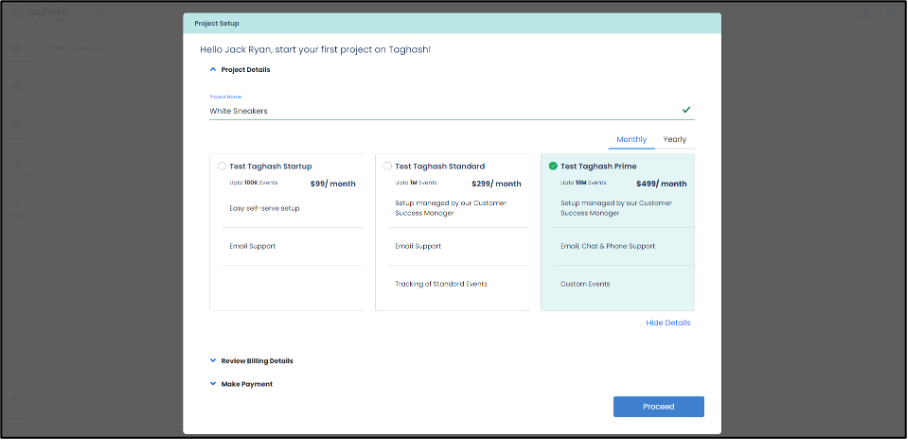Click the Taghash logo behind the dialog
The width and height of the screenshot is (908, 440).
pos(39,12)
